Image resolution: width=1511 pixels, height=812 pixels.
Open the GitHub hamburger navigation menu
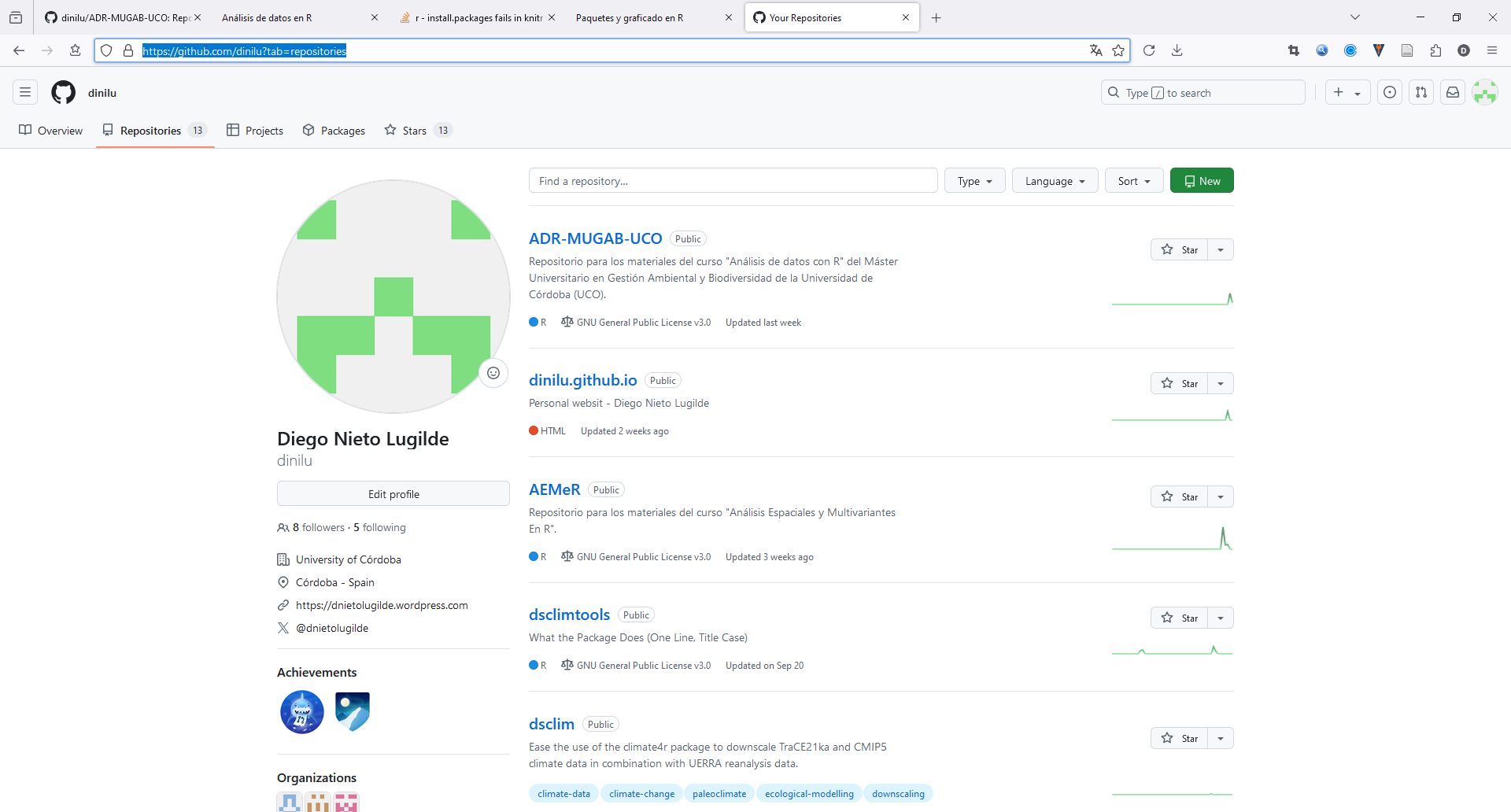[x=25, y=92]
